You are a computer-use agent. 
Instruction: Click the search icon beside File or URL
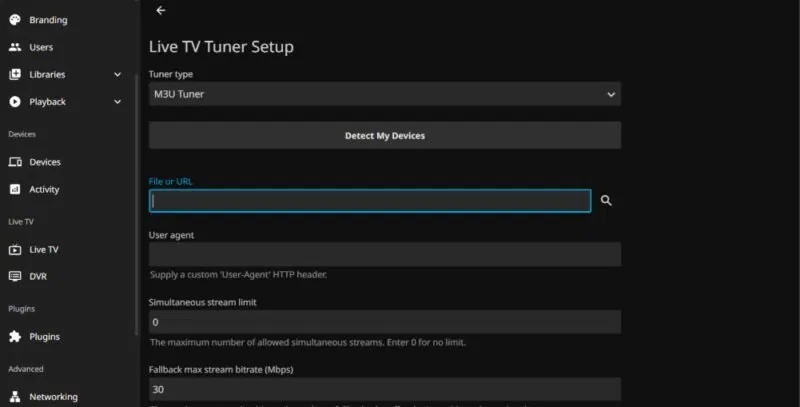[x=606, y=201]
